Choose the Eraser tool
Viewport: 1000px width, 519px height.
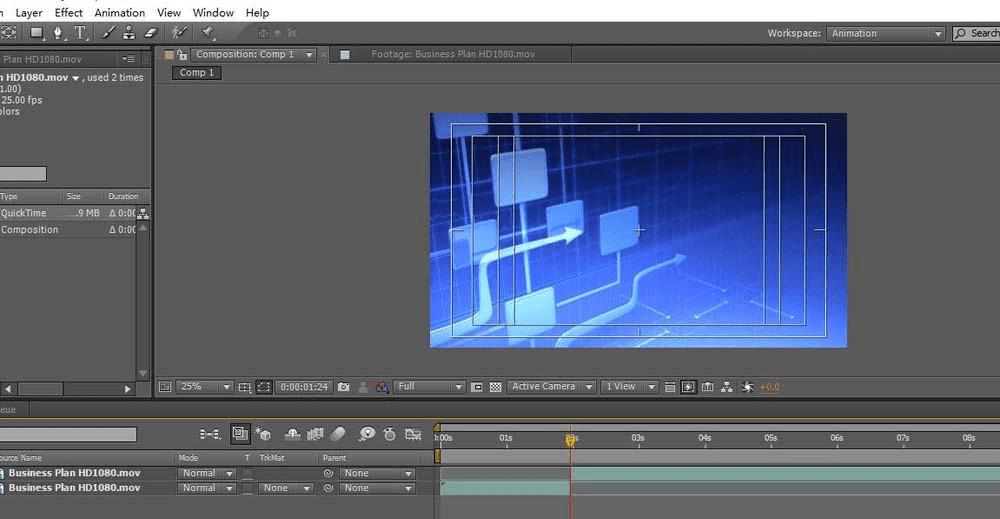pos(151,33)
